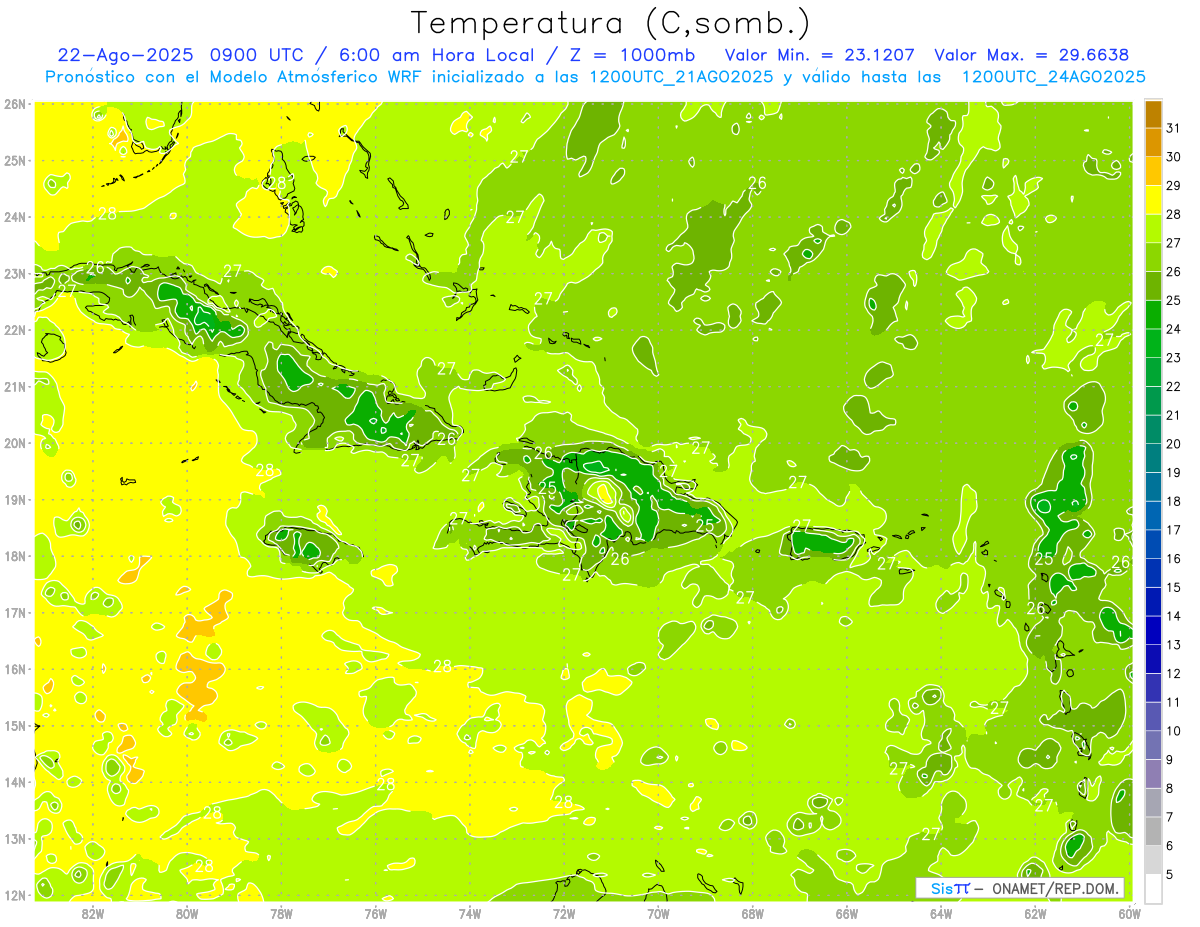Click the color bar label "14"

[x=1173, y=616]
